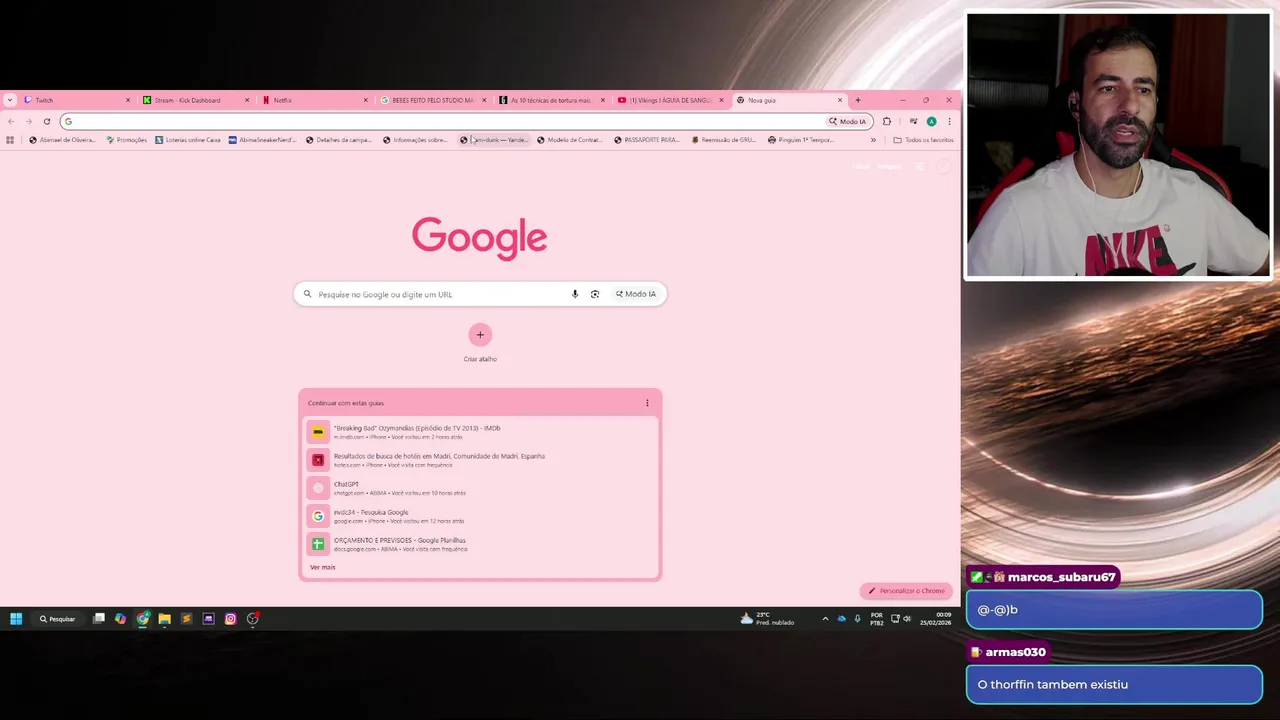
Task: Click the taskbar Pesquisar search box
Action: click(x=58, y=619)
